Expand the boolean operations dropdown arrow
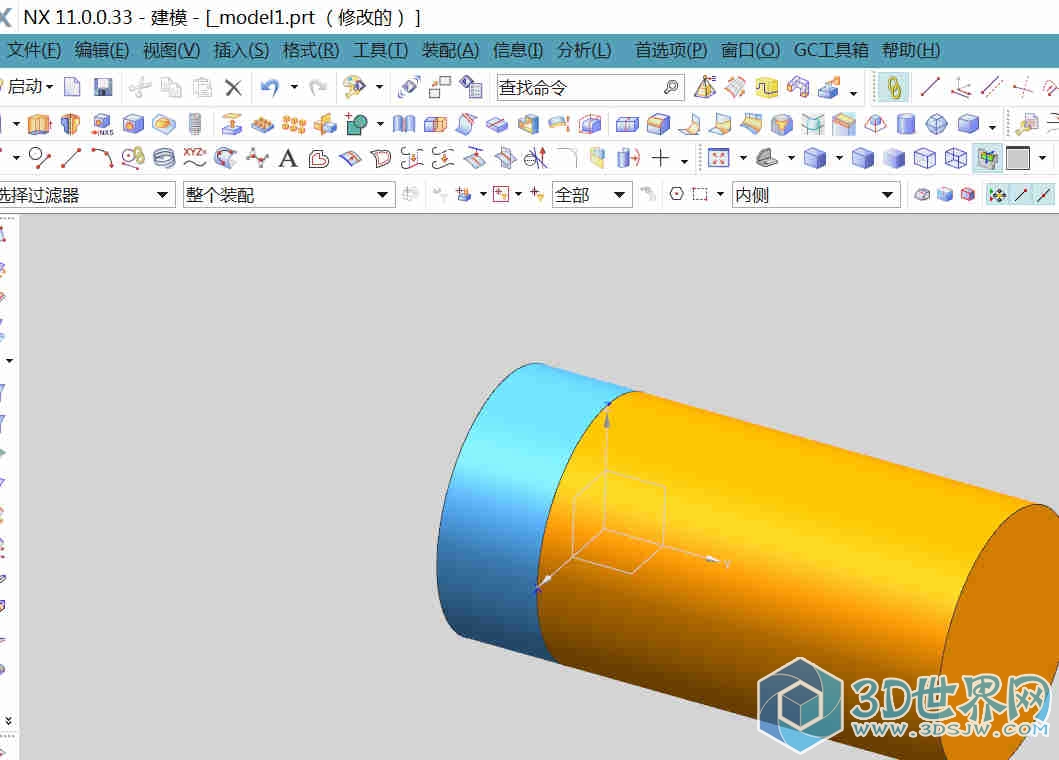The width and height of the screenshot is (1059, 760). 380,124
